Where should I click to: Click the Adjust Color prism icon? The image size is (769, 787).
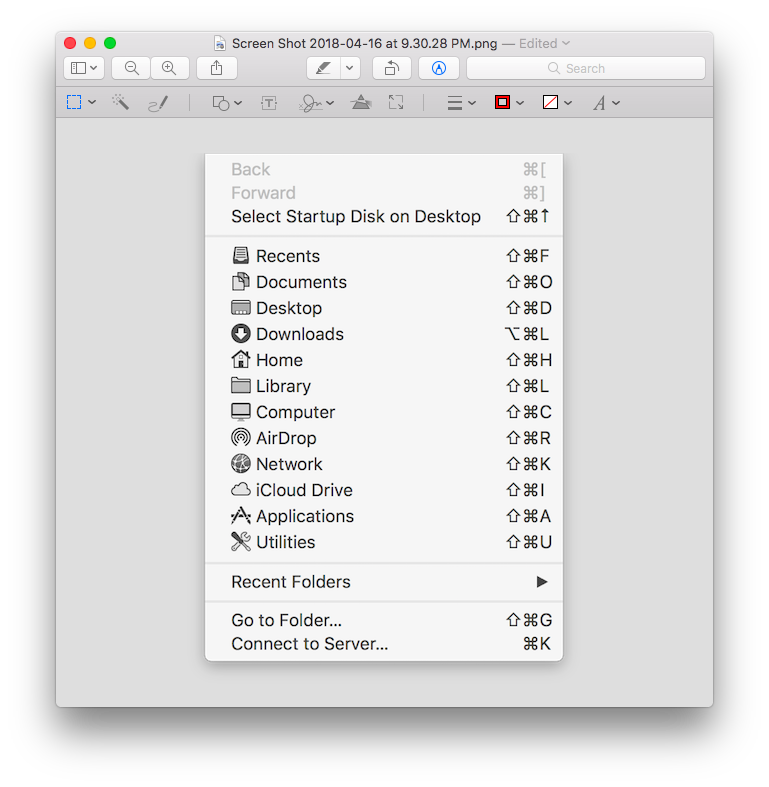point(361,102)
